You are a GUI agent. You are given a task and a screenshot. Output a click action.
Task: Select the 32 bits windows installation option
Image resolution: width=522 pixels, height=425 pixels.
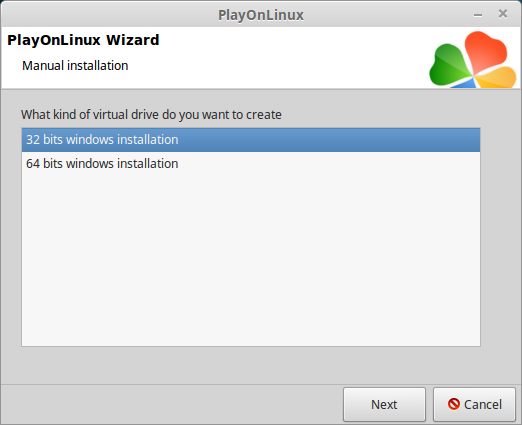click(x=251, y=140)
